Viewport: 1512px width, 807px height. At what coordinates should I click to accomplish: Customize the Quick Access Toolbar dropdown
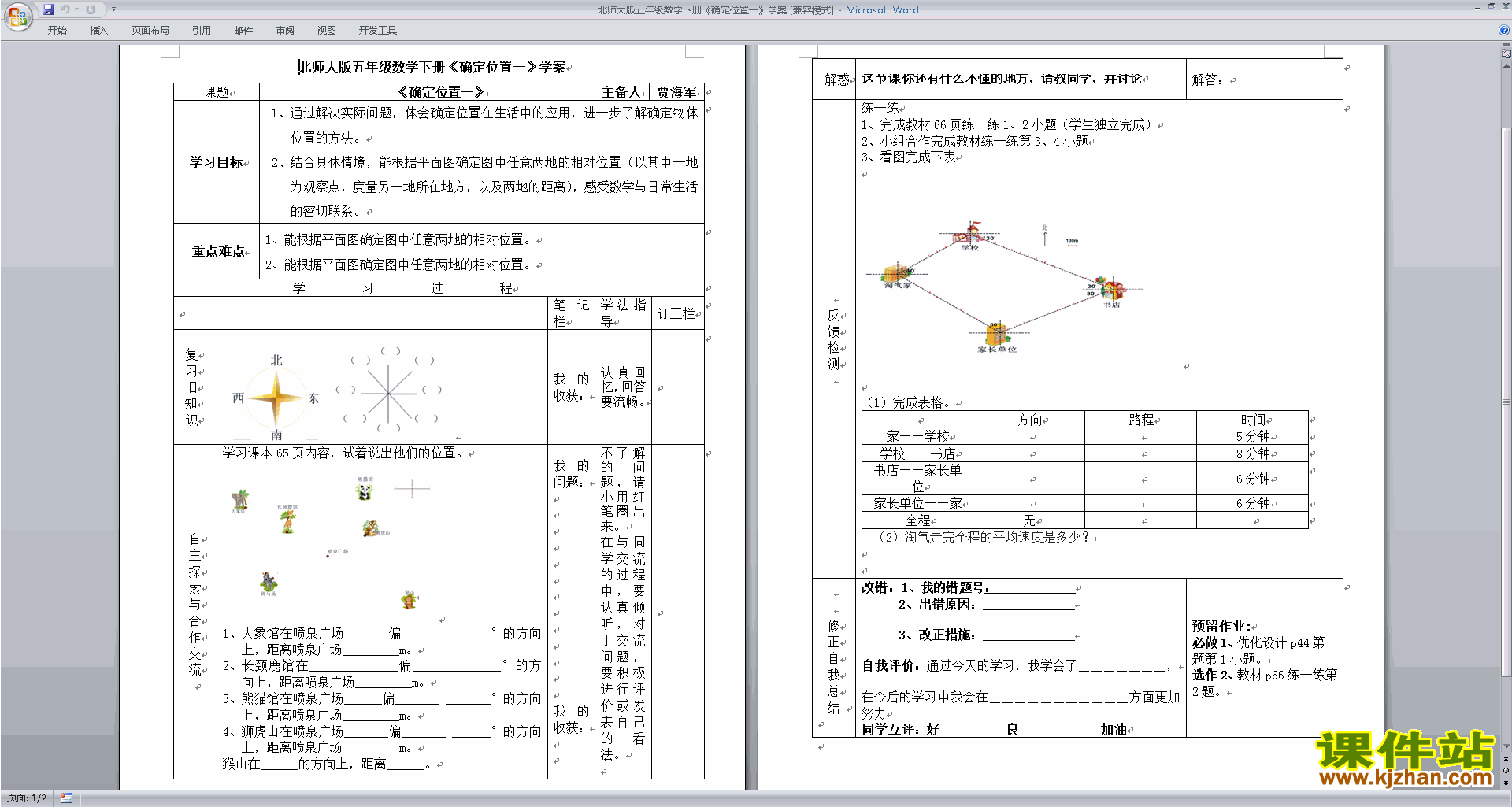(x=113, y=9)
